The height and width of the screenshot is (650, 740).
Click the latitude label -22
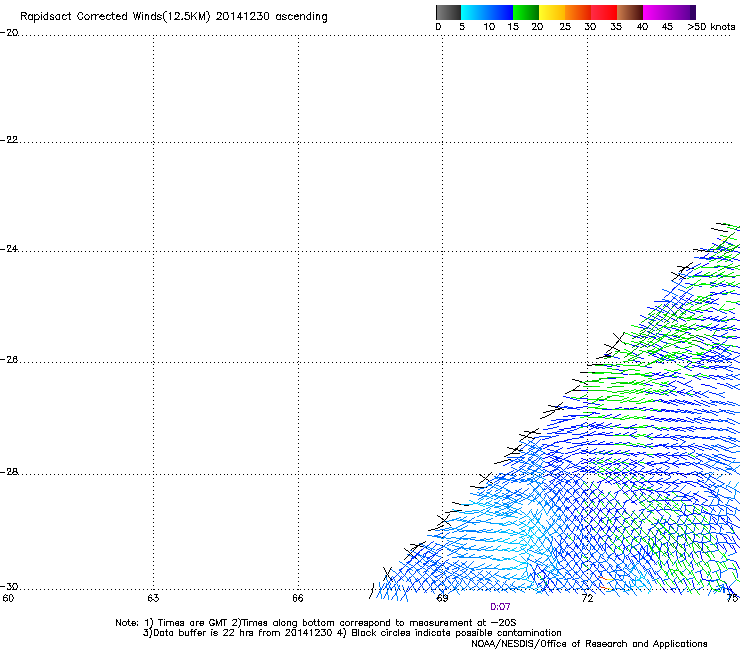(9, 140)
